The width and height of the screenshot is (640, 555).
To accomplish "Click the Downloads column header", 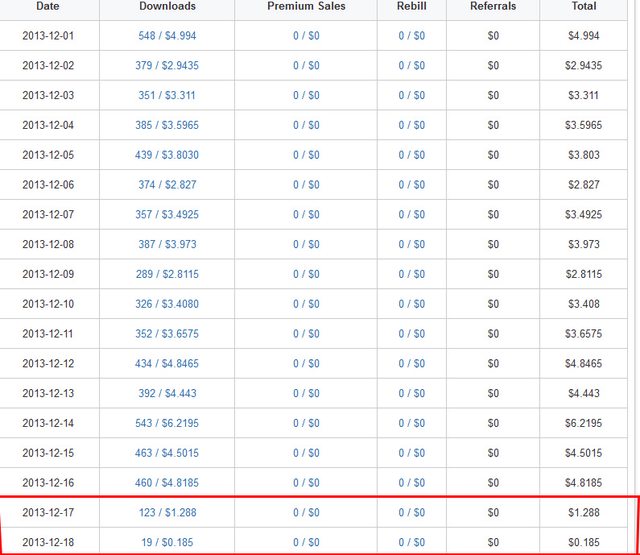I will point(167,6).
